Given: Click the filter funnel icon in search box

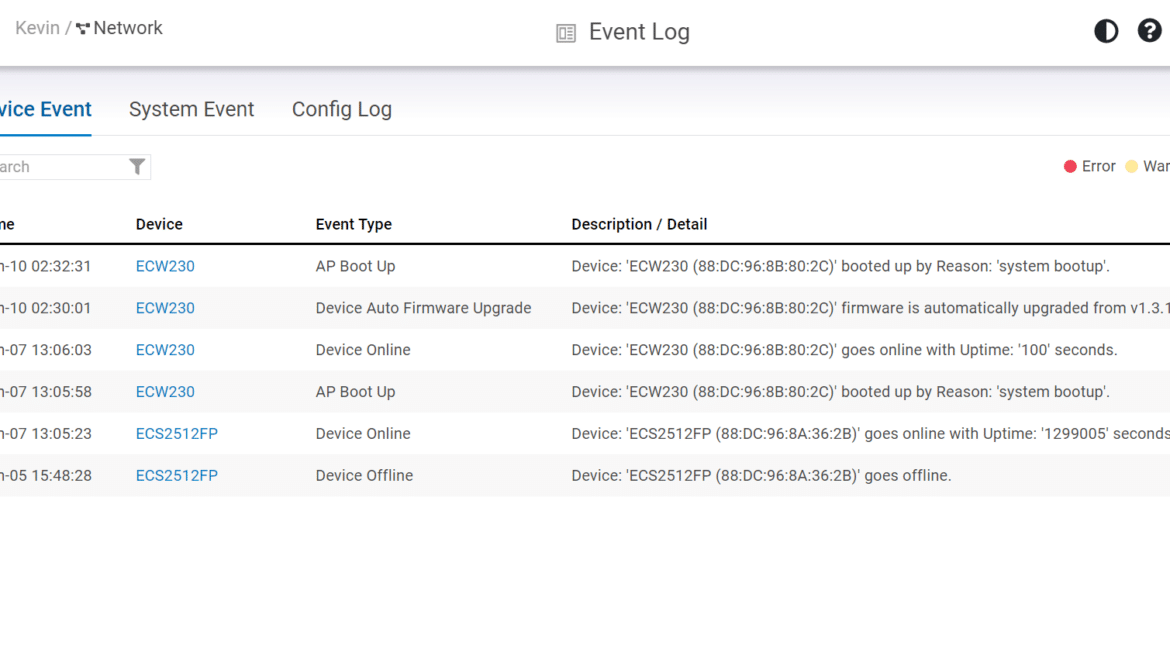Looking at the screenshot, I should pyautogui.click(x=137, y=166).
